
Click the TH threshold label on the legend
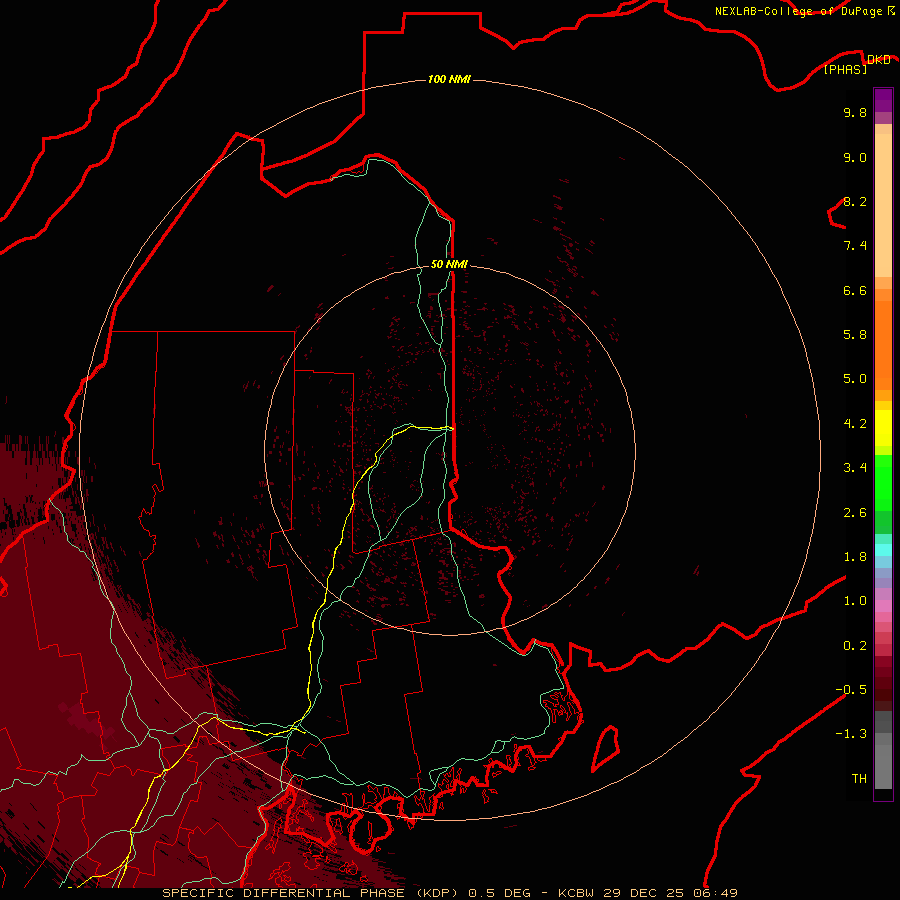tap(859, 779)
